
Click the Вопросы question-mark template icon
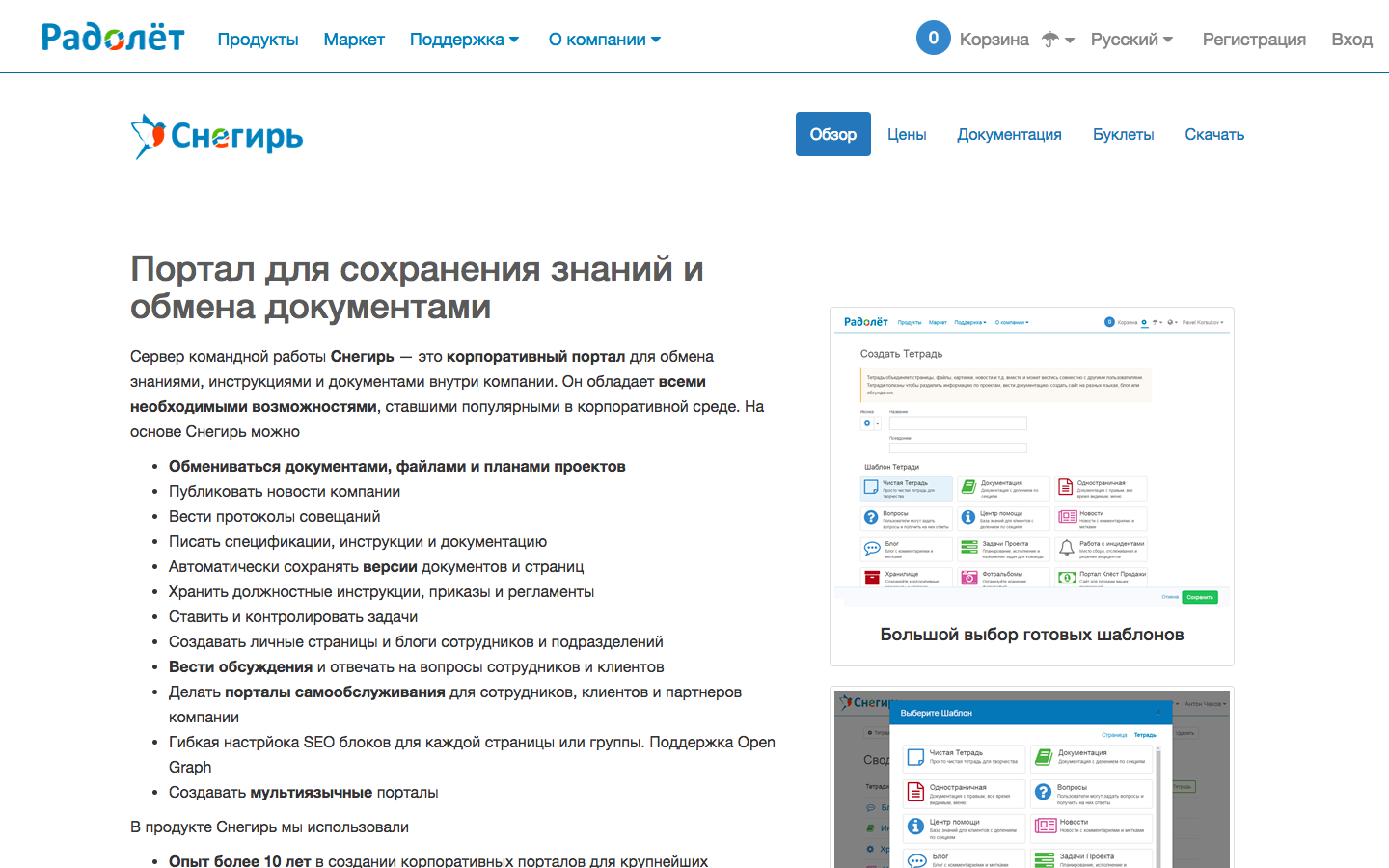pyautogui.click(x=870, y=517)
